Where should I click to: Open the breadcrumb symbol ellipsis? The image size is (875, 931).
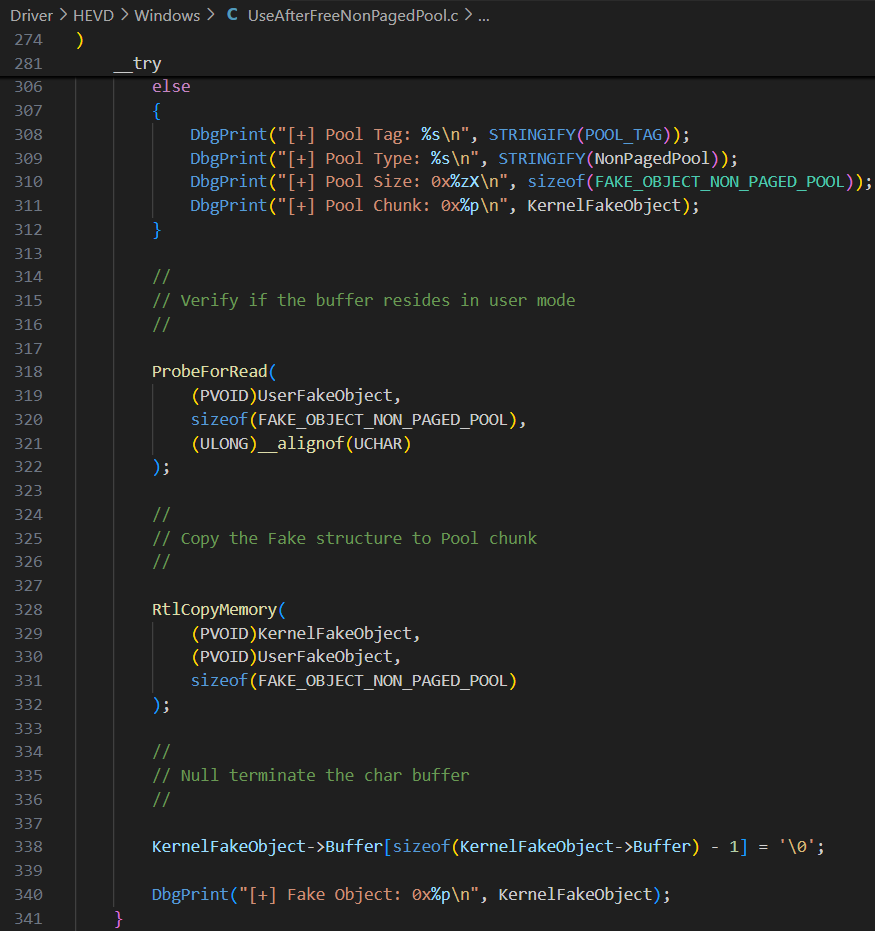484,17
